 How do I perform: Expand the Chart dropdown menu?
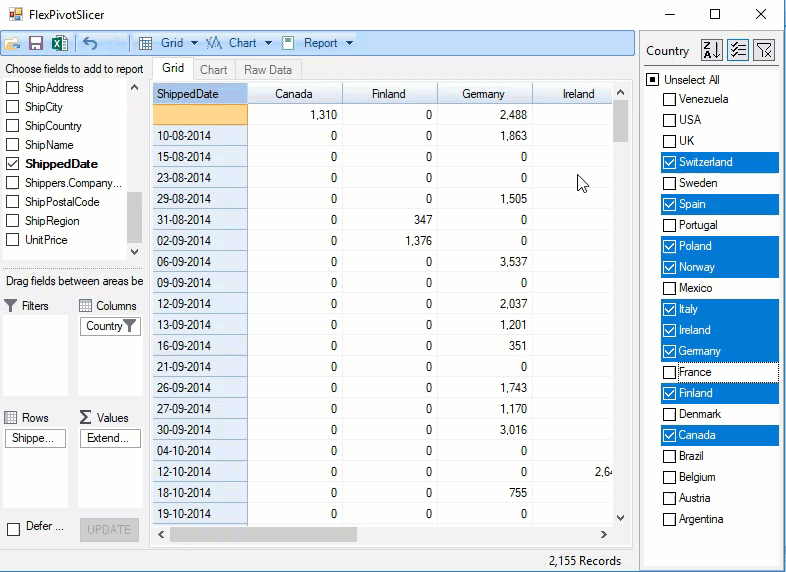coord(268,43)
